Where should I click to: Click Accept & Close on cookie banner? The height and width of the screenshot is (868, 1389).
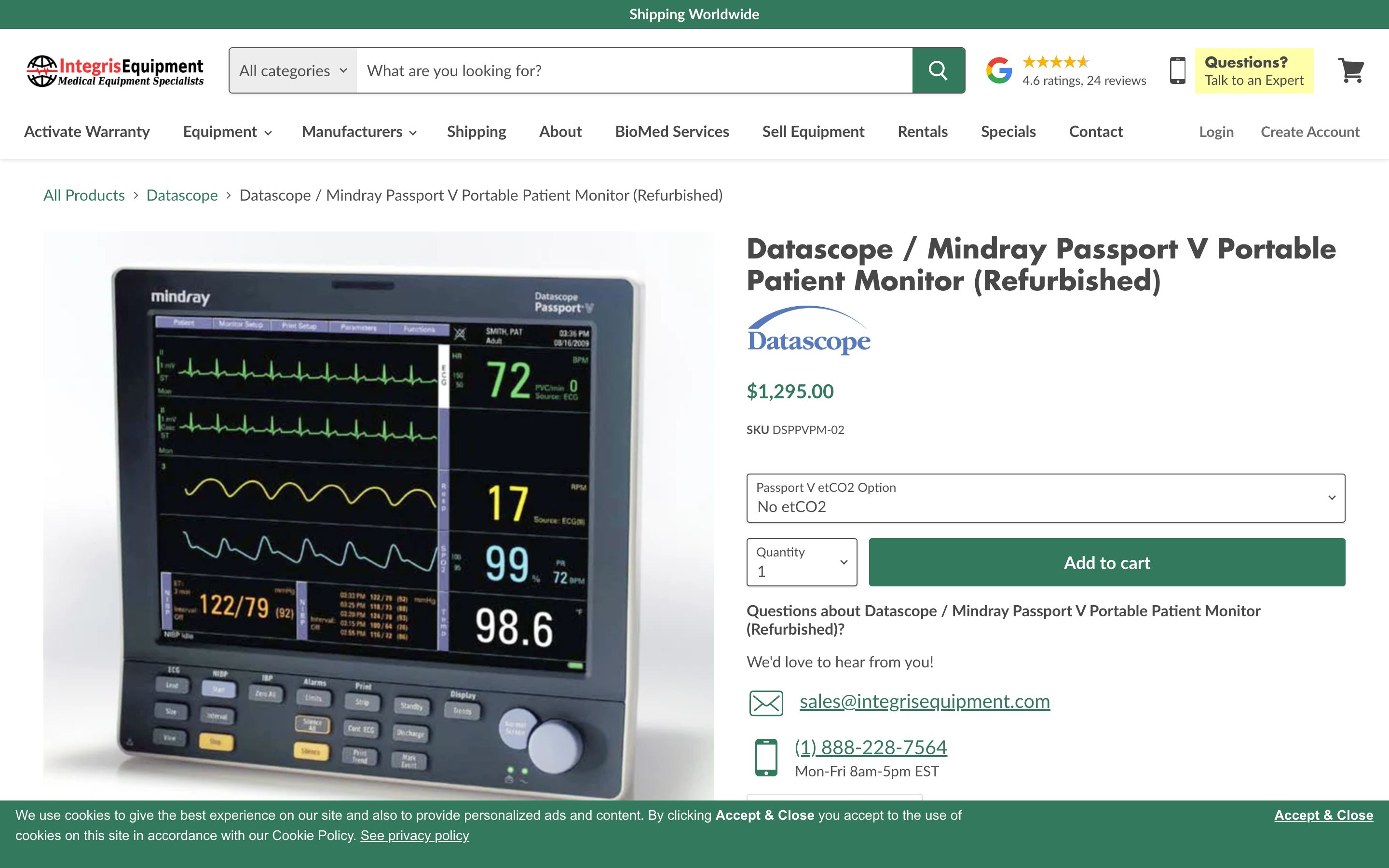click(1323, 815)
